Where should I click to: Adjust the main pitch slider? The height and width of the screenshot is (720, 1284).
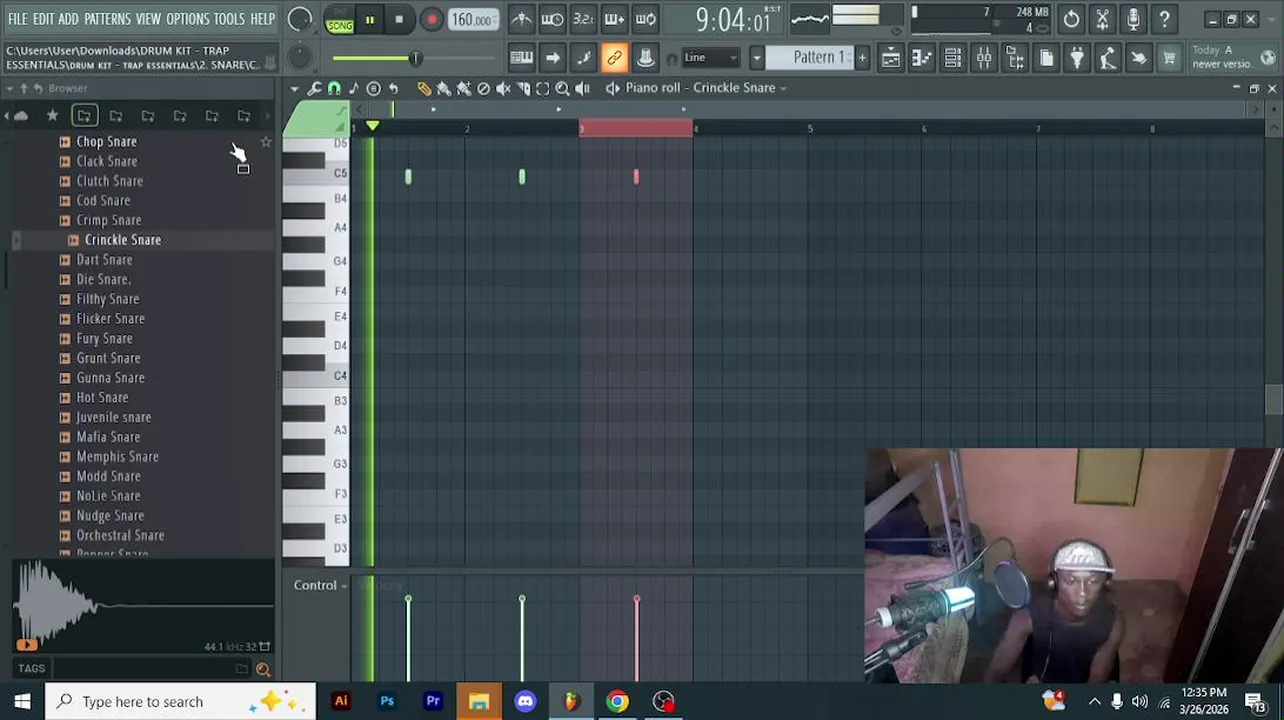(413, 59)
